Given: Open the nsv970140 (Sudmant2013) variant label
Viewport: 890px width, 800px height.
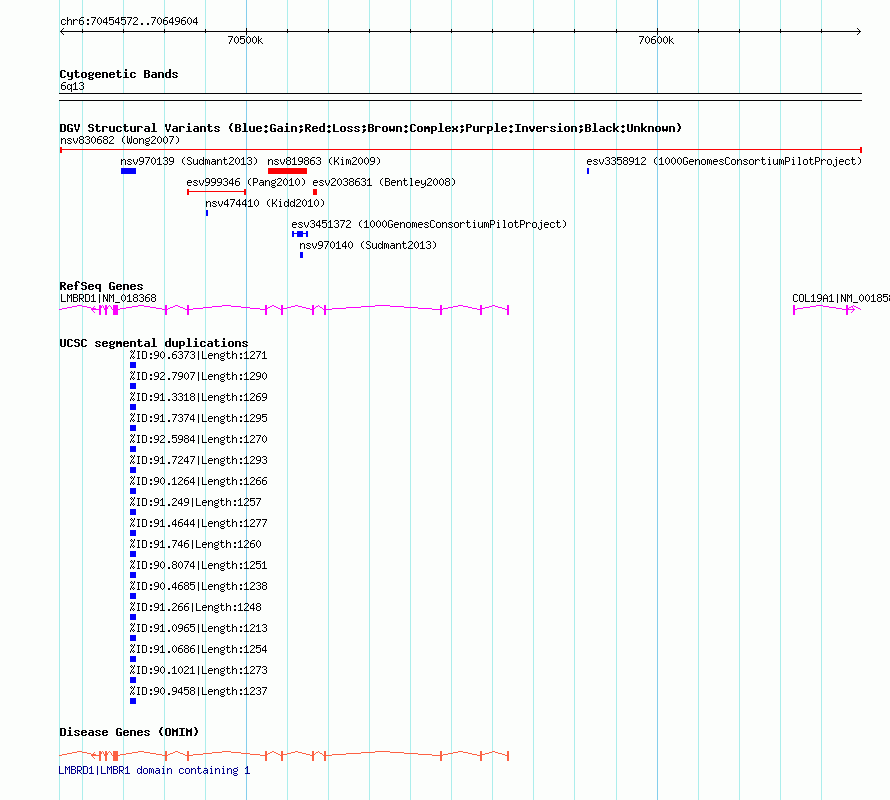Looking at the screenshot, I should coord(368,245).
